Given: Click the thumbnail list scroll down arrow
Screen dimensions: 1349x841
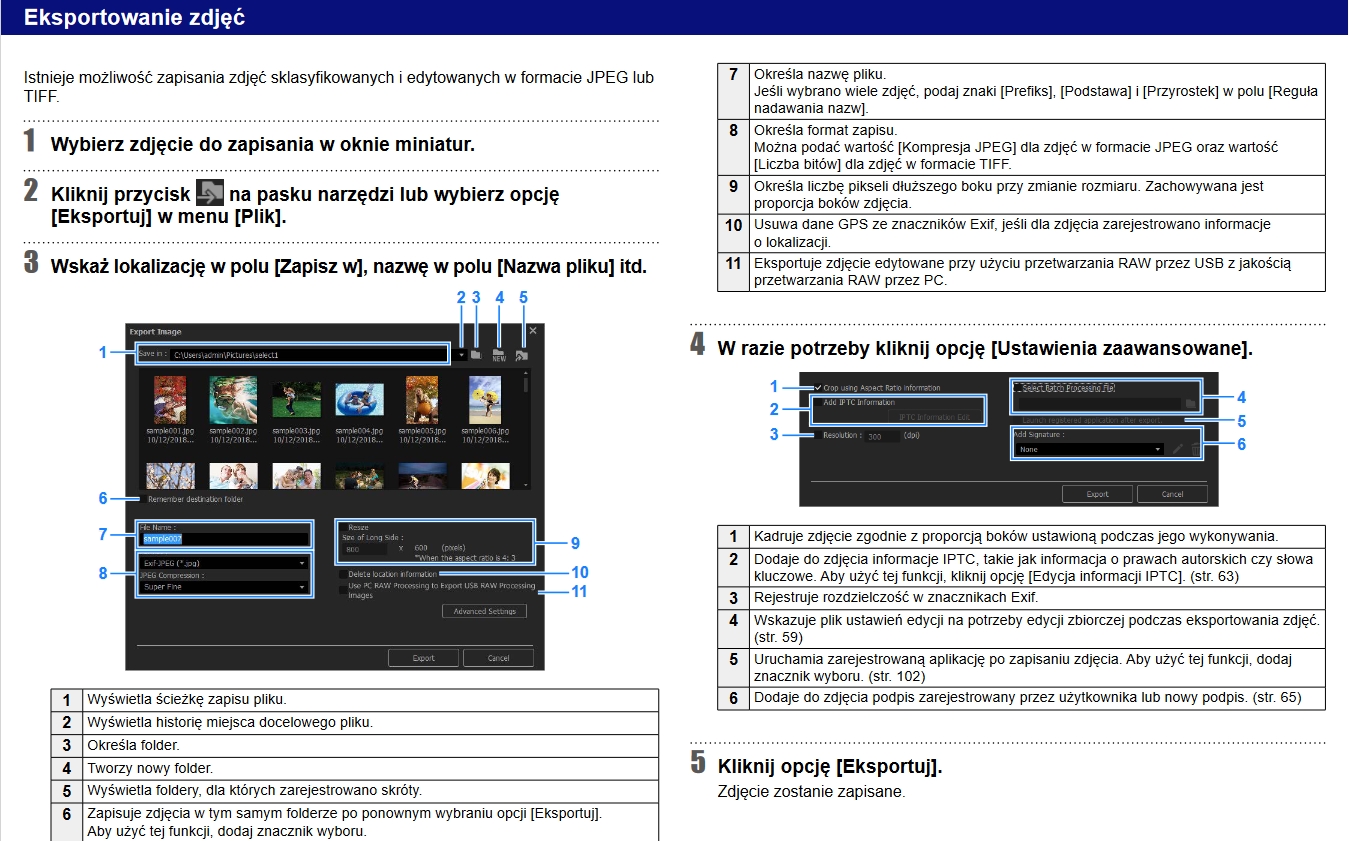Looking at the screenshot, I should (527, 484).
